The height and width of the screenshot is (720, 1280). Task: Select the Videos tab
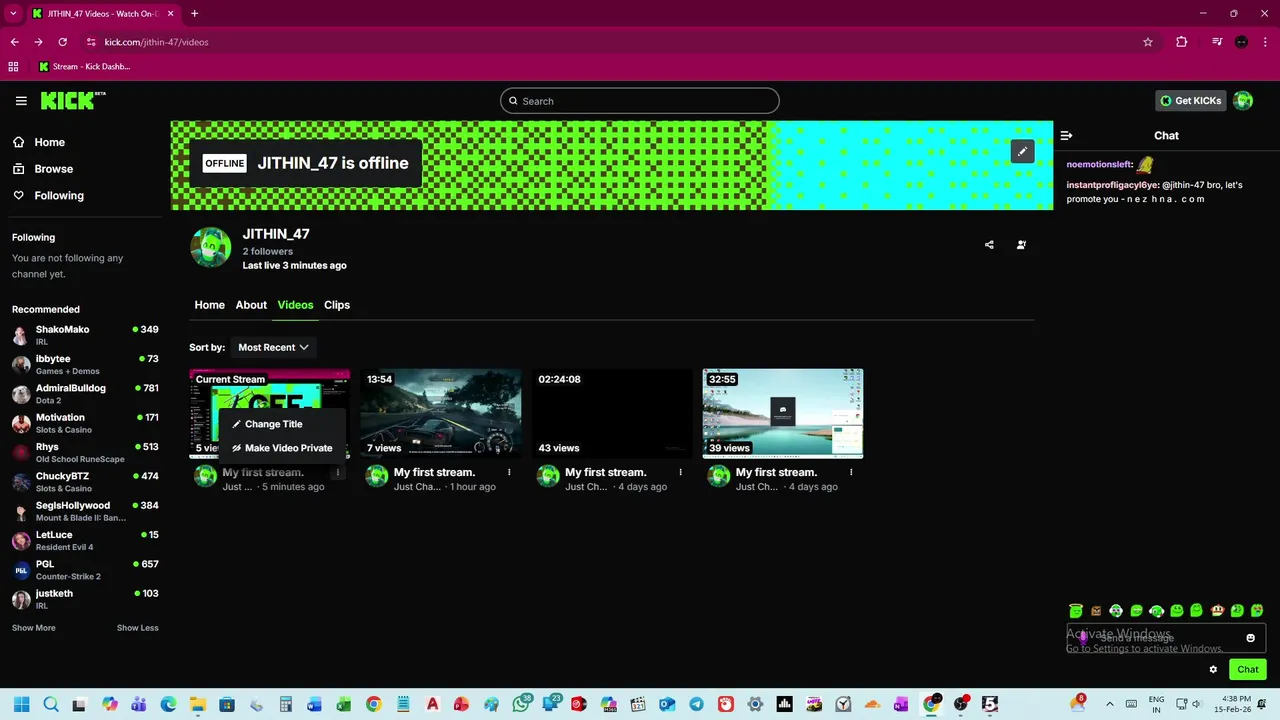(295, 305)
